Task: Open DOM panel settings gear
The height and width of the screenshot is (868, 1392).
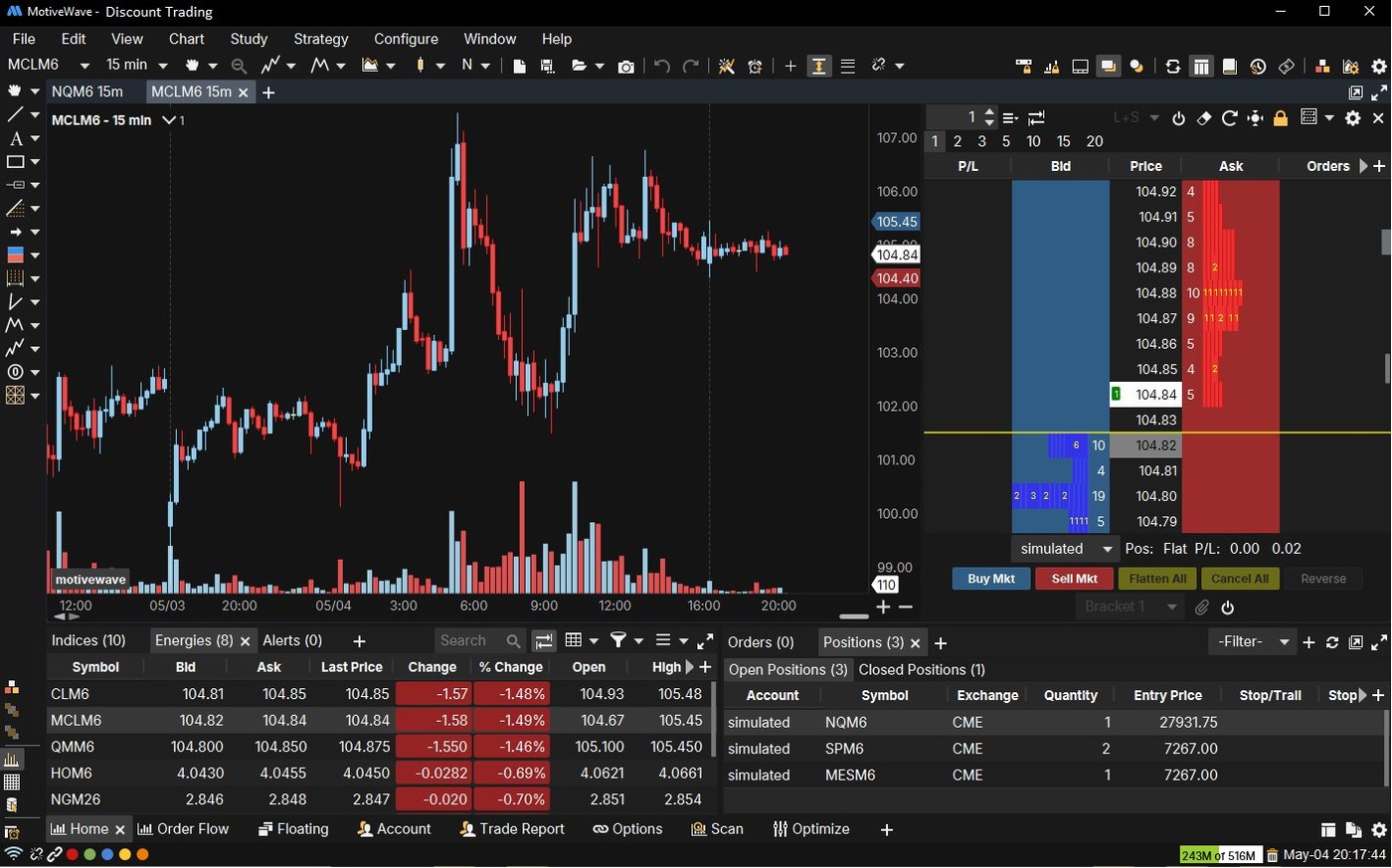Action: point(1352,117)
